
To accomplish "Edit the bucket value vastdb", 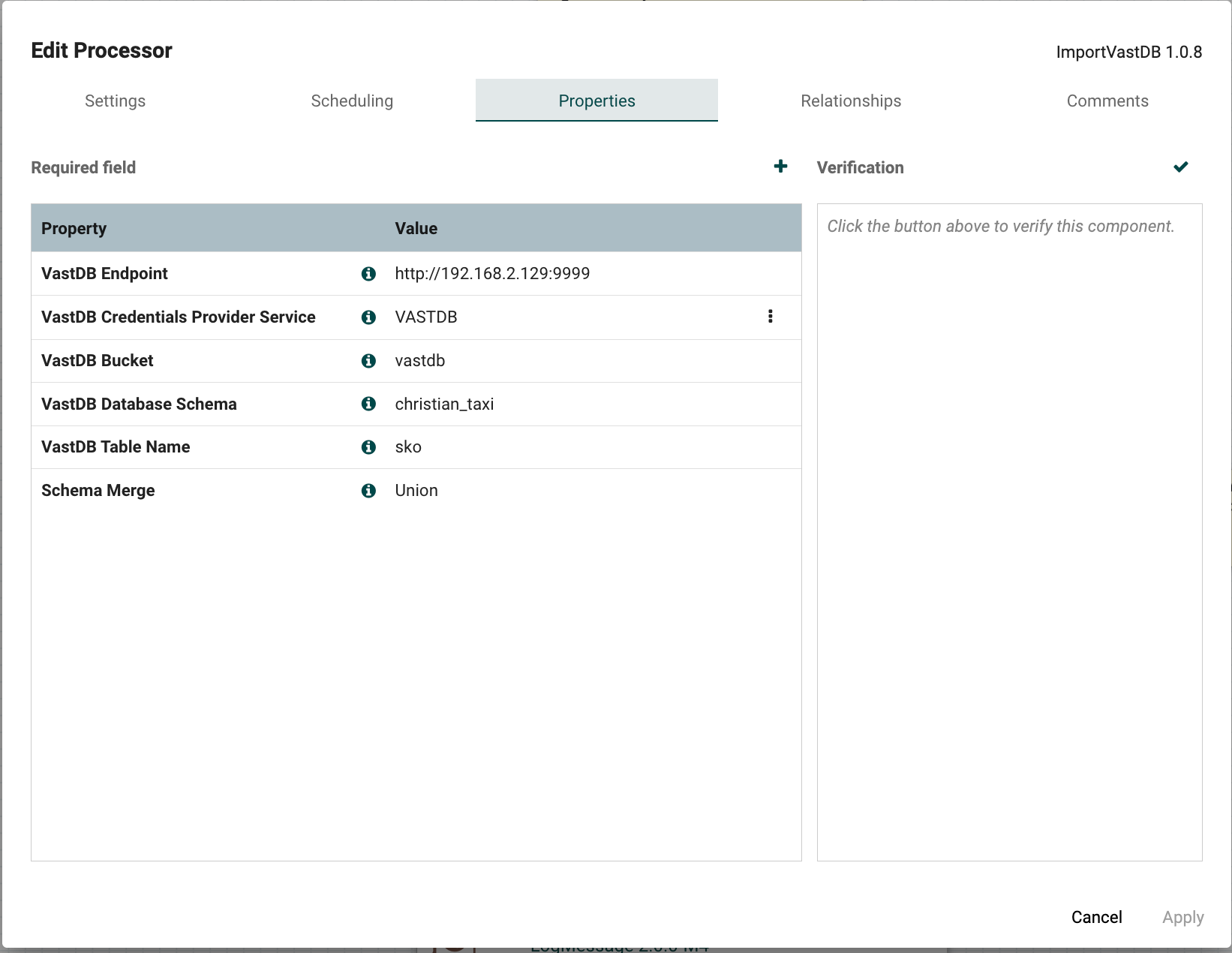I will coord(420,361).
